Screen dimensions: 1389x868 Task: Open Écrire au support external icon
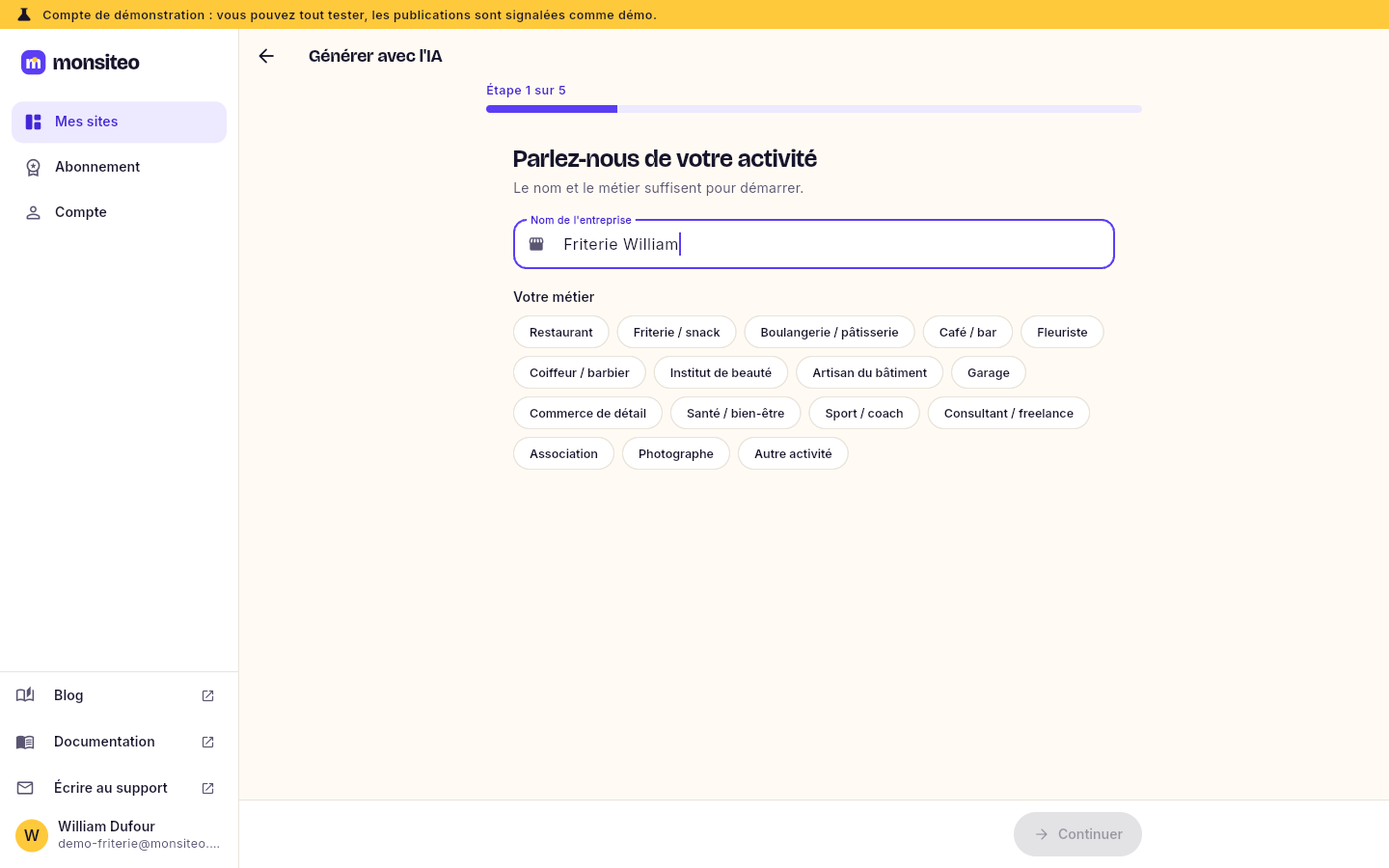(207, 789)
